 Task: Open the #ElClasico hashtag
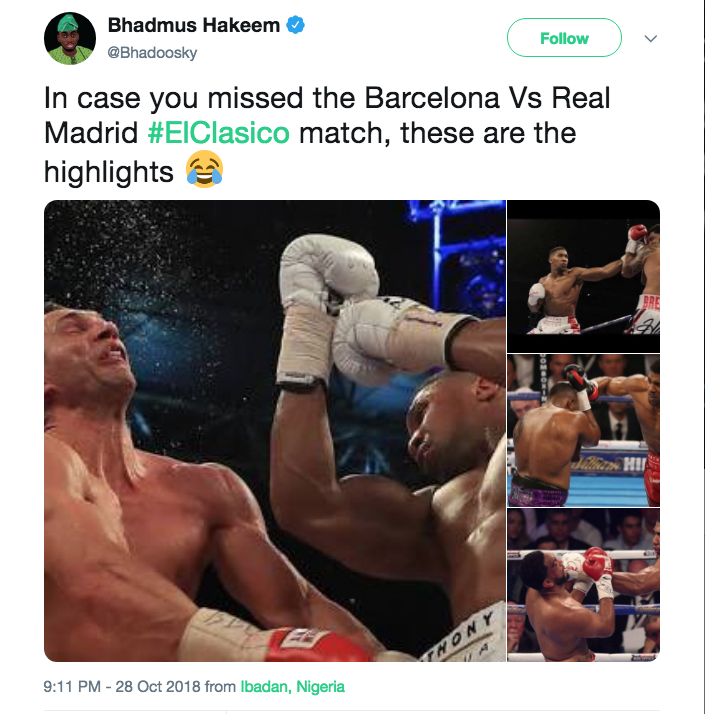click(219, 133)
